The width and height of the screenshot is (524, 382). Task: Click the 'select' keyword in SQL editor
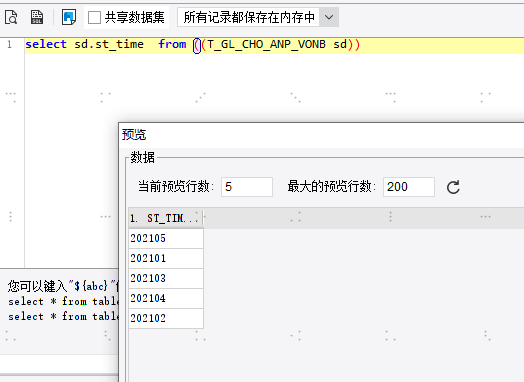[x=46, y=44]
